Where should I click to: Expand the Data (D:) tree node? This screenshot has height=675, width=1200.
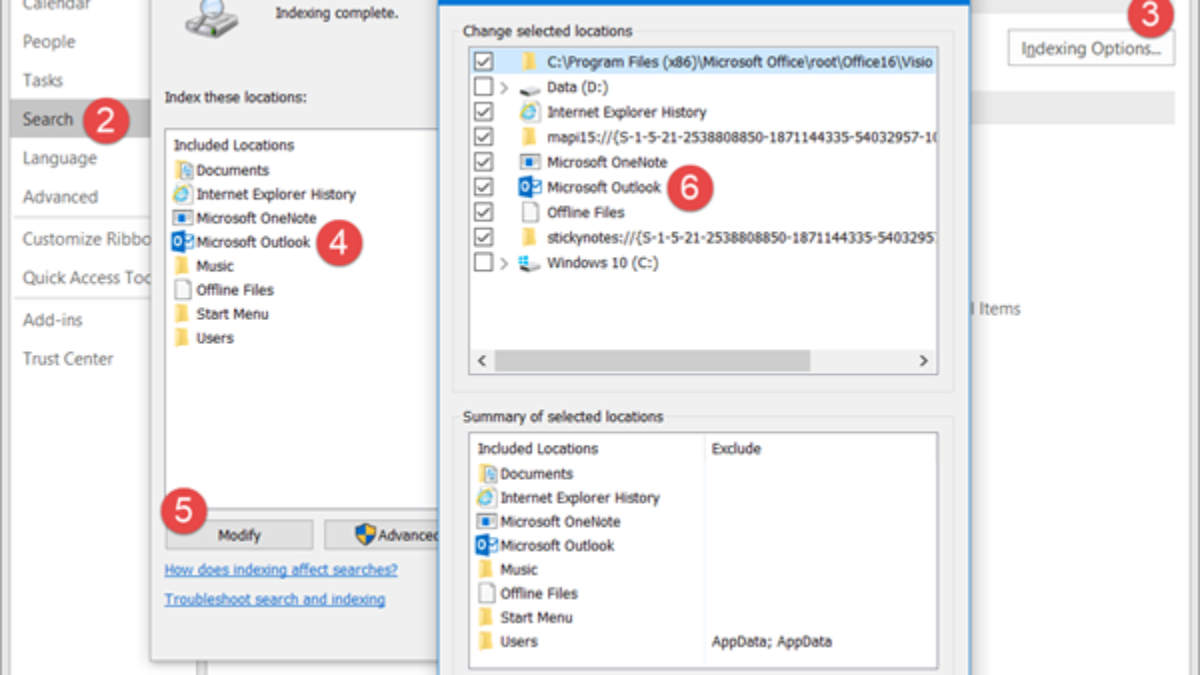[x=504, y=88]
